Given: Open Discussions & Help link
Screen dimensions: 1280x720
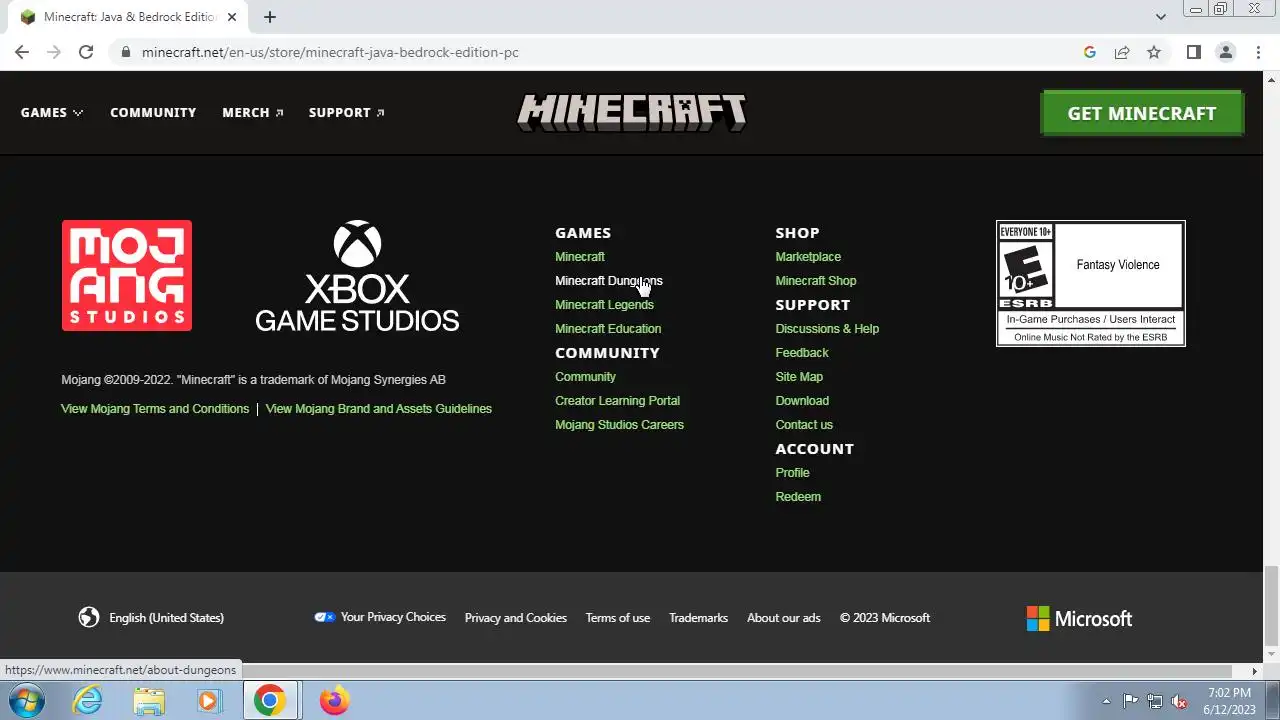Looking at the screenshot, I should pyautogui.click(x=827, y=329).
